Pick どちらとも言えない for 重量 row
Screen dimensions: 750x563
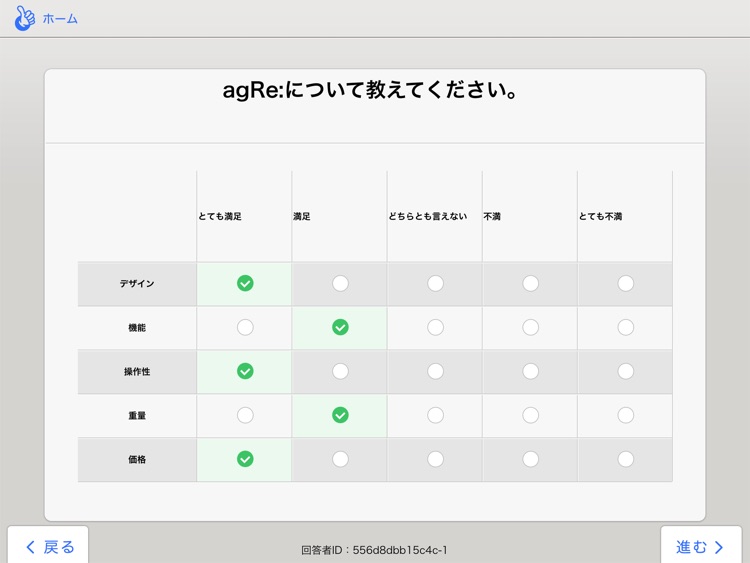click(x=435, y=416)
